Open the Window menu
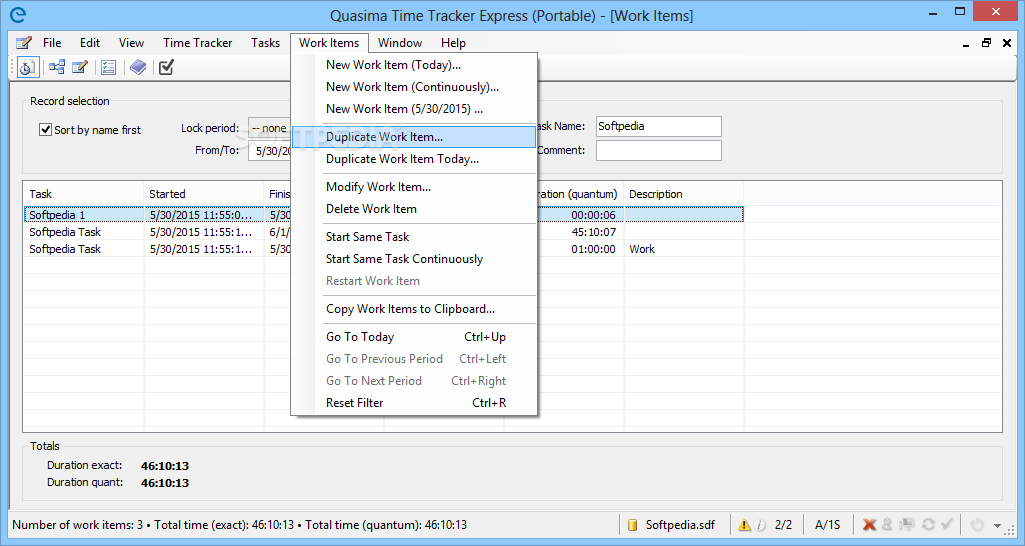The height and width of the screenshot is (546, 1025). pyautogui.click(x=399, y=43)
